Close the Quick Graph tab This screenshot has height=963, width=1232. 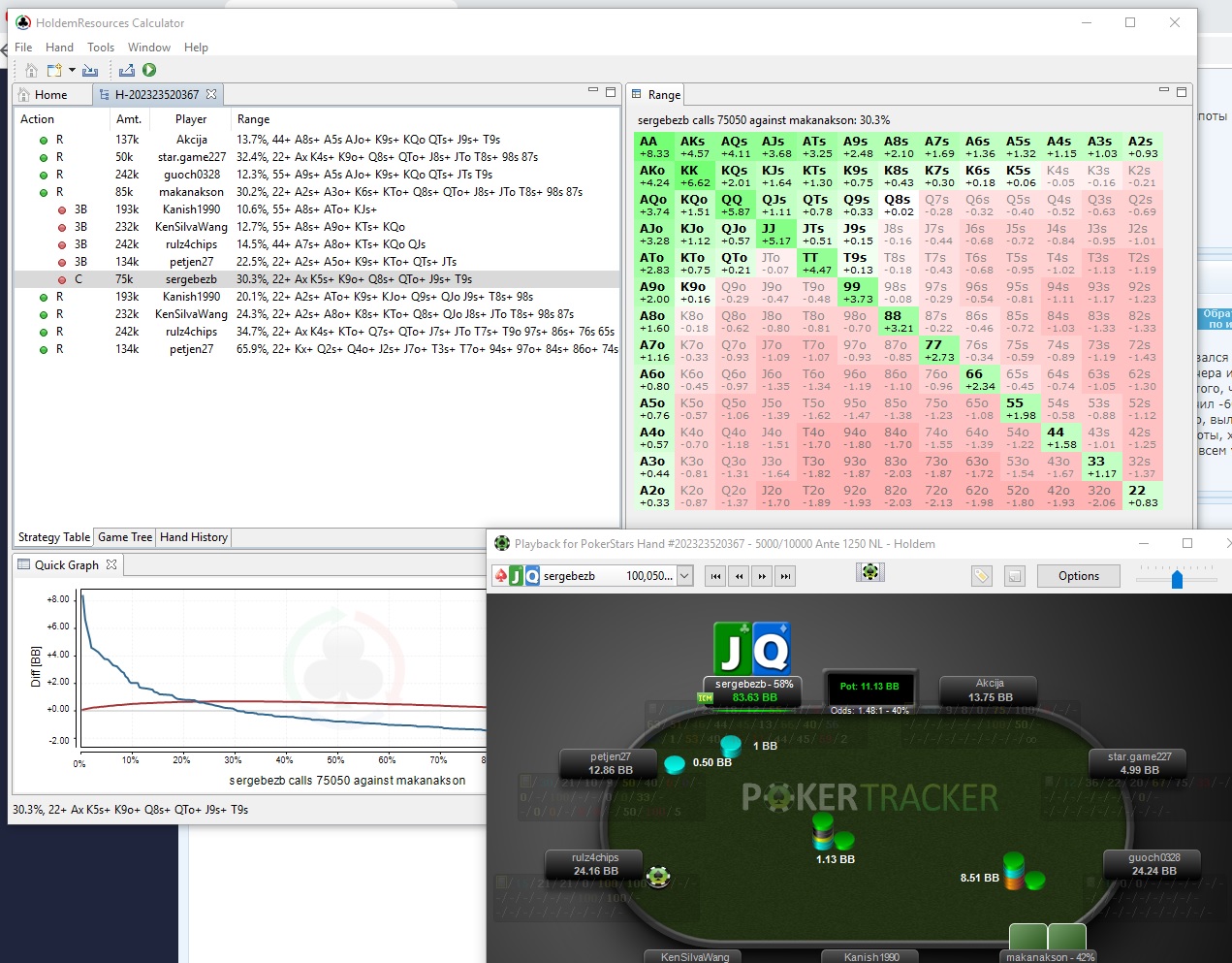(x=111, y=564)
